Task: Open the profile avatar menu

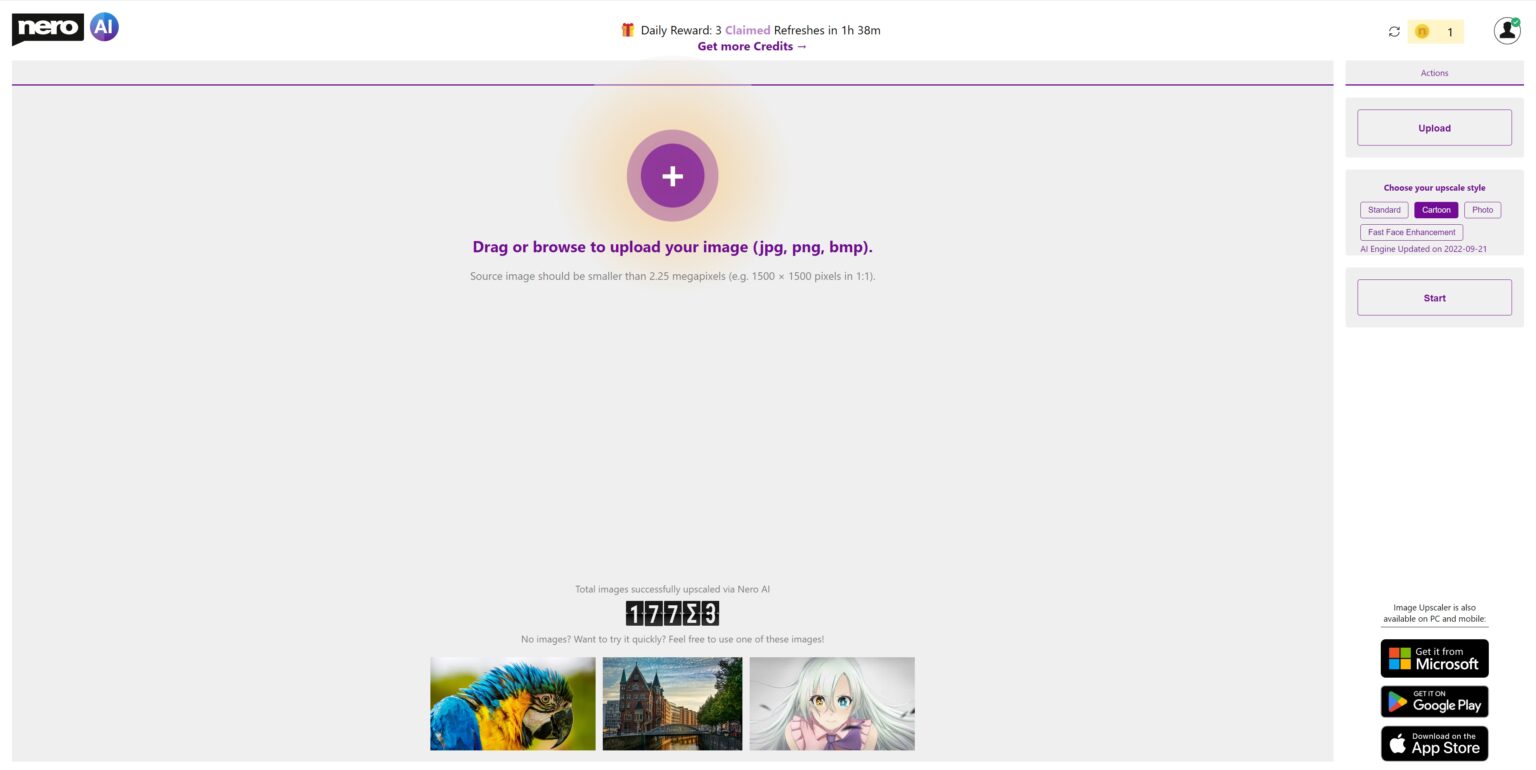Action: pos(1506,30)
